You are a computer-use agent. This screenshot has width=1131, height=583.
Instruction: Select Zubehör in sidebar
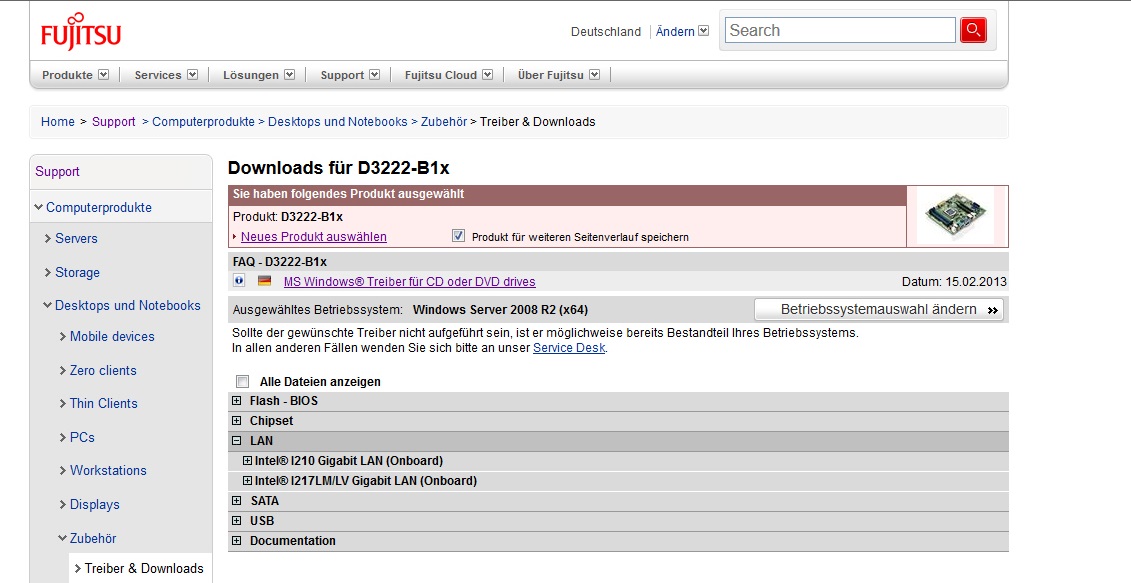[x=93, y=538]
